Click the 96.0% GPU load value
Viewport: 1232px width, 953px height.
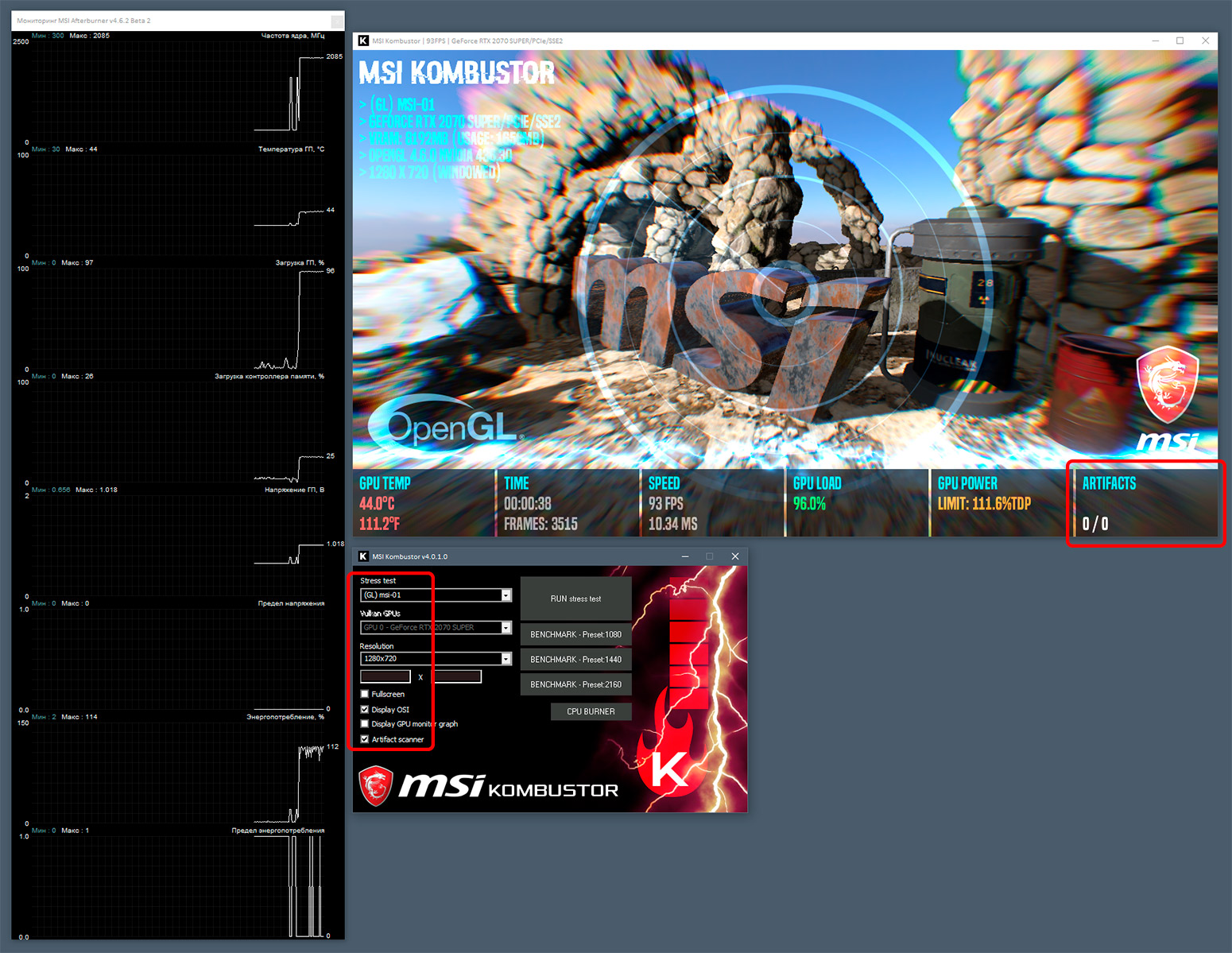click(x=809, y=504)
